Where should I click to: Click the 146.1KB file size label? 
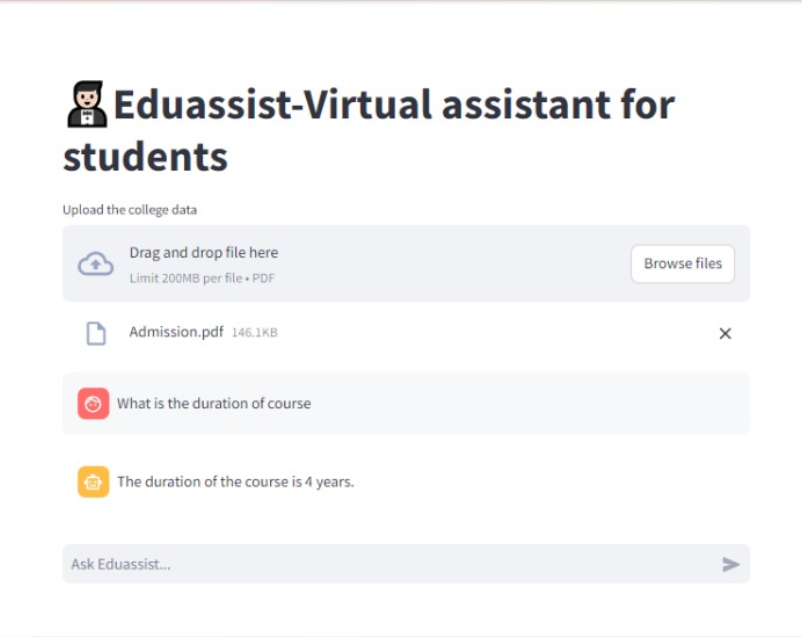click(x=254, y=333)
